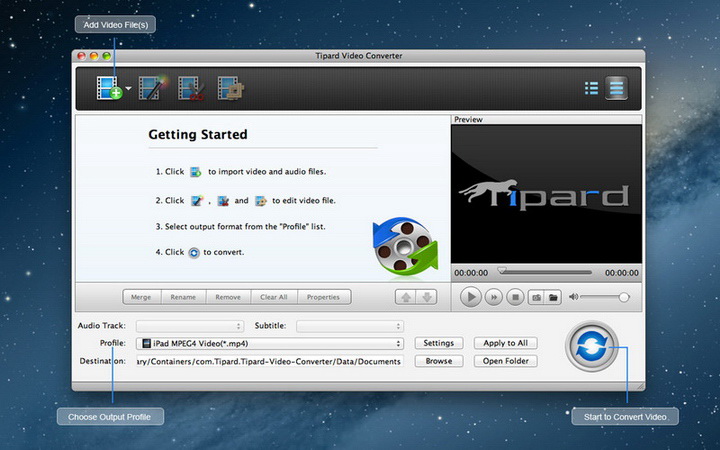This screenshot has height=450, width=720.
Task: Open the 3D/crop video tool icon
Action: (231, 88)
